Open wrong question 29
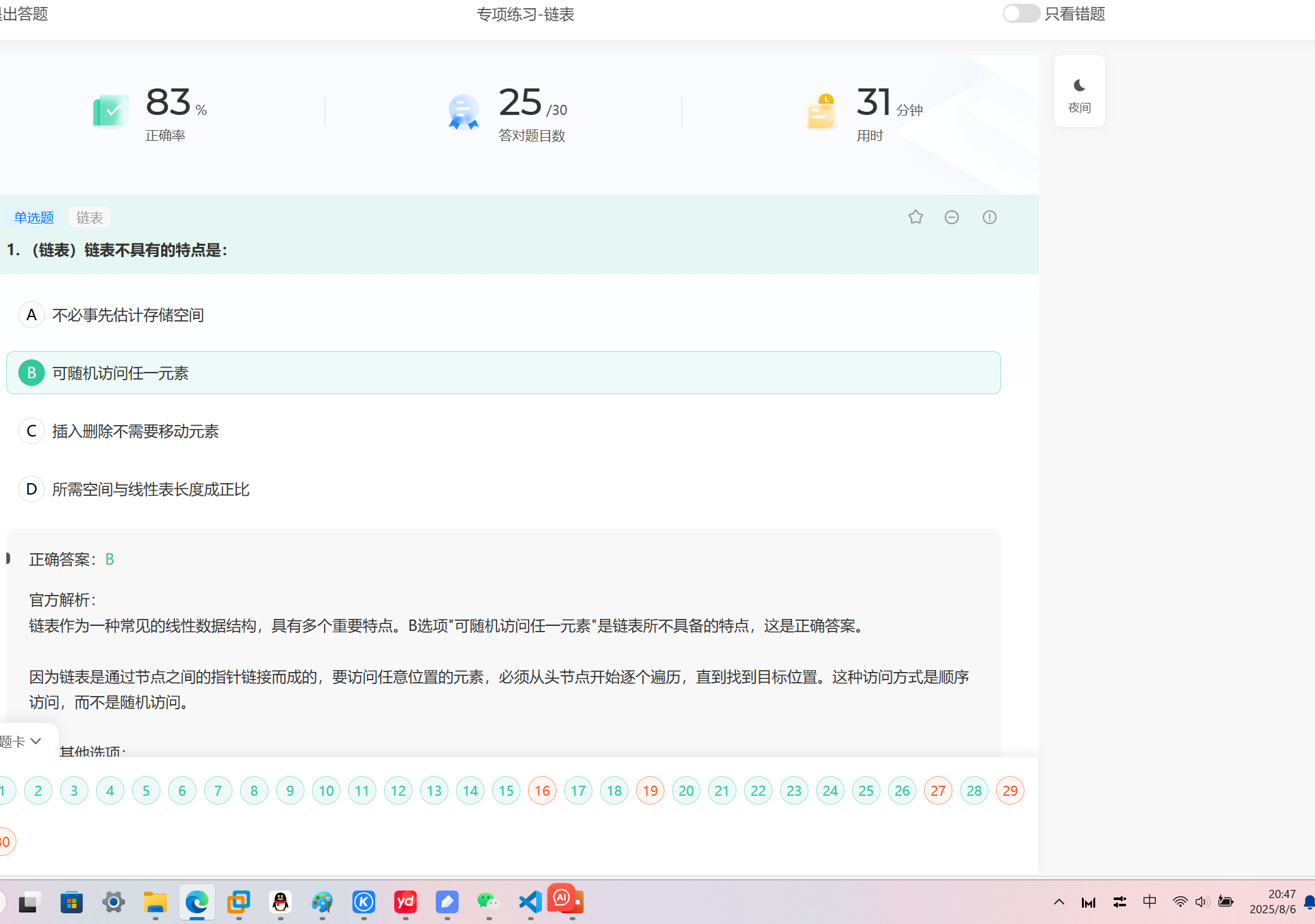 click(x=1010, y=791)
